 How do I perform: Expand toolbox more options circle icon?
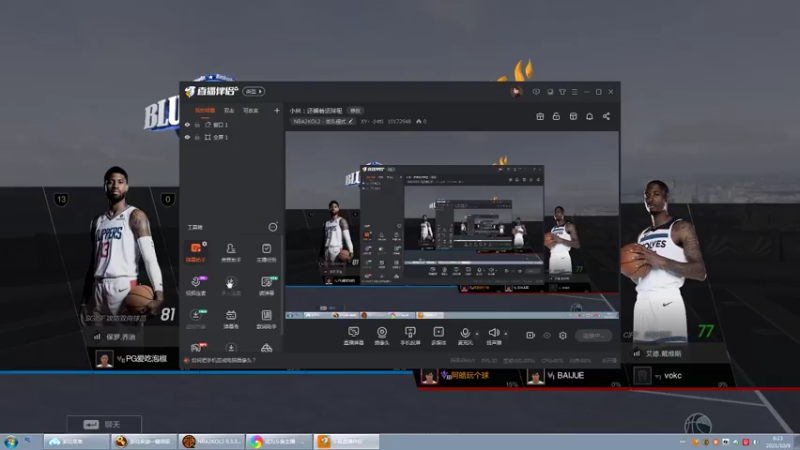pyautogui.click(x=273, y=227)
